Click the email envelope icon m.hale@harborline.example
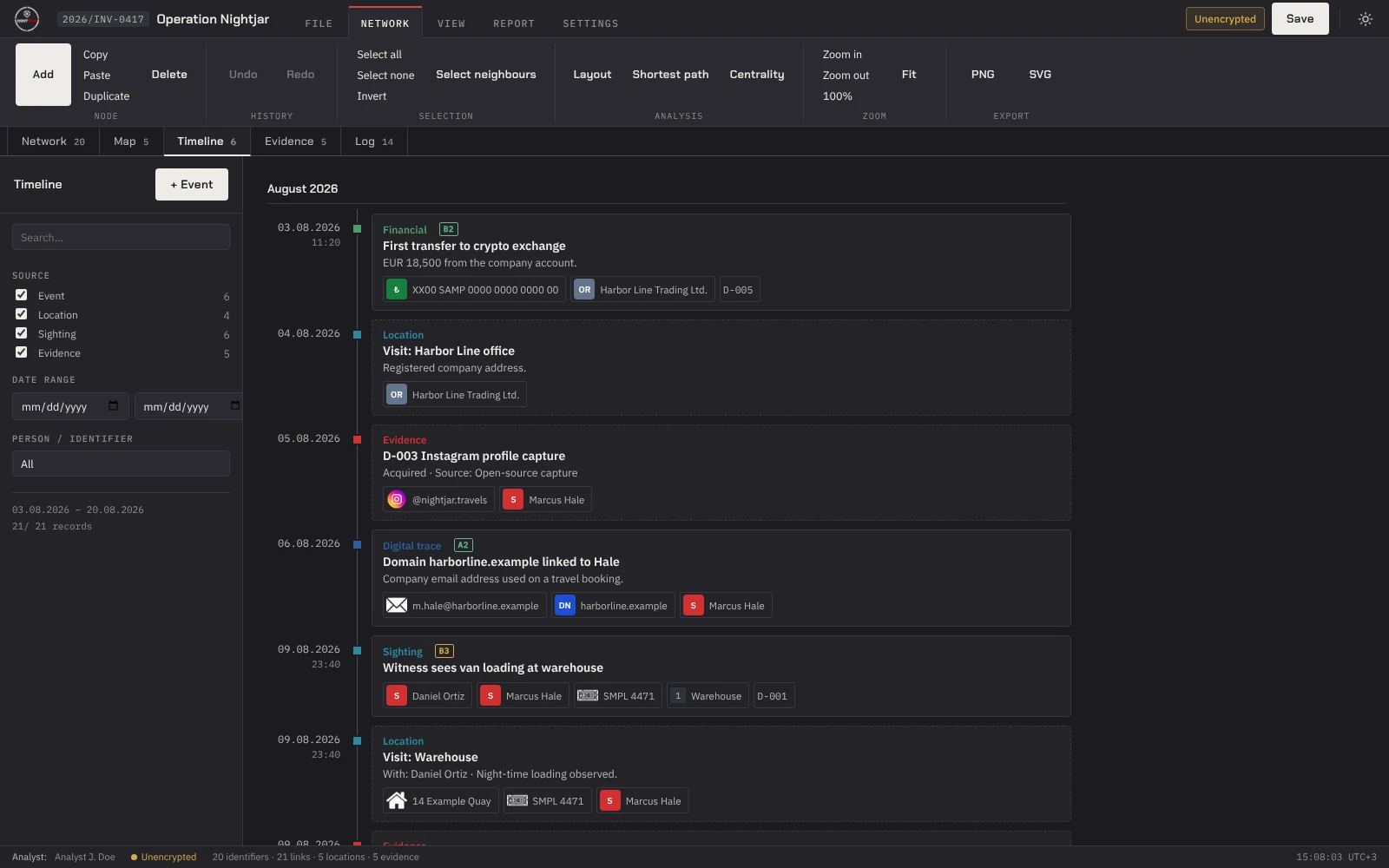Screen dimensions: 1389x868 (x=397, y=606)
